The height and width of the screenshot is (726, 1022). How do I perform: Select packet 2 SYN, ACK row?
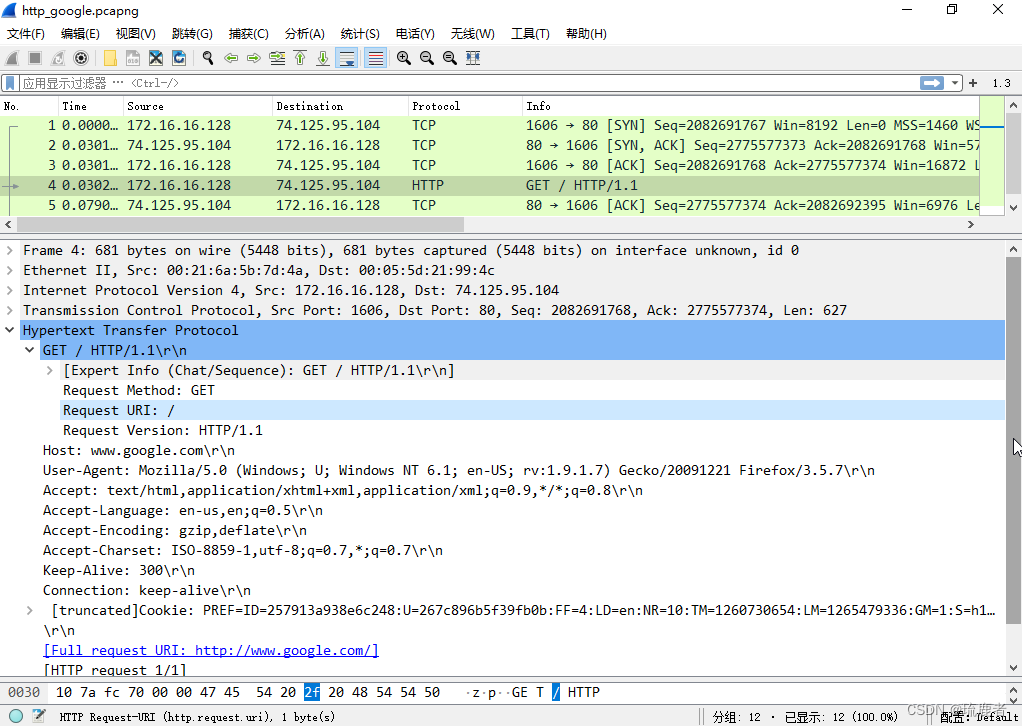click(489, 145)
